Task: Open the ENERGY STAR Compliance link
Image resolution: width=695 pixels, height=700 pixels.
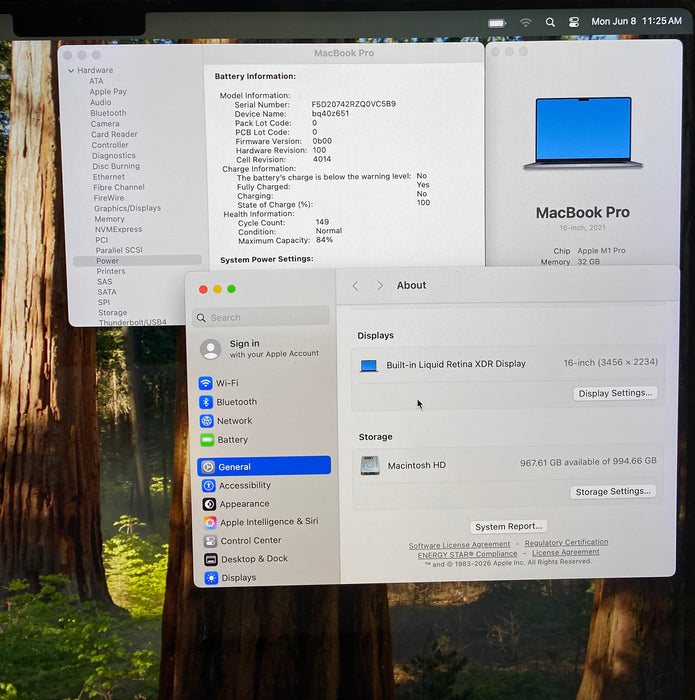Action: coord(467,554)
